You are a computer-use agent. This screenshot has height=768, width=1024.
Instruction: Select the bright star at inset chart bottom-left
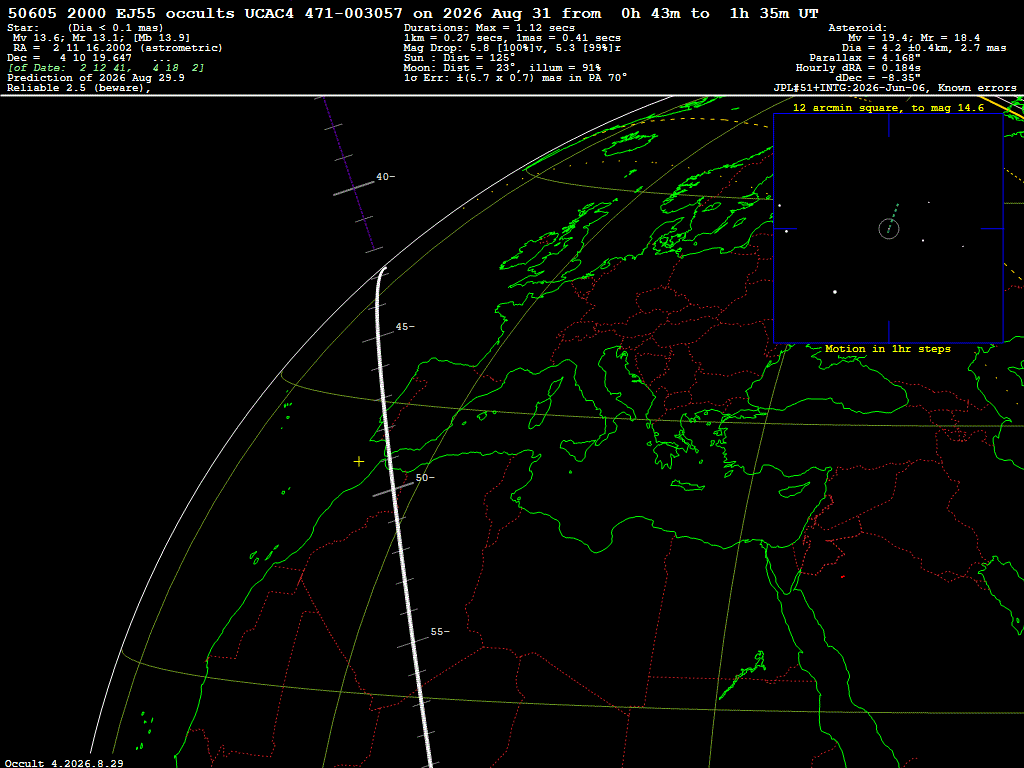(835, 292)
